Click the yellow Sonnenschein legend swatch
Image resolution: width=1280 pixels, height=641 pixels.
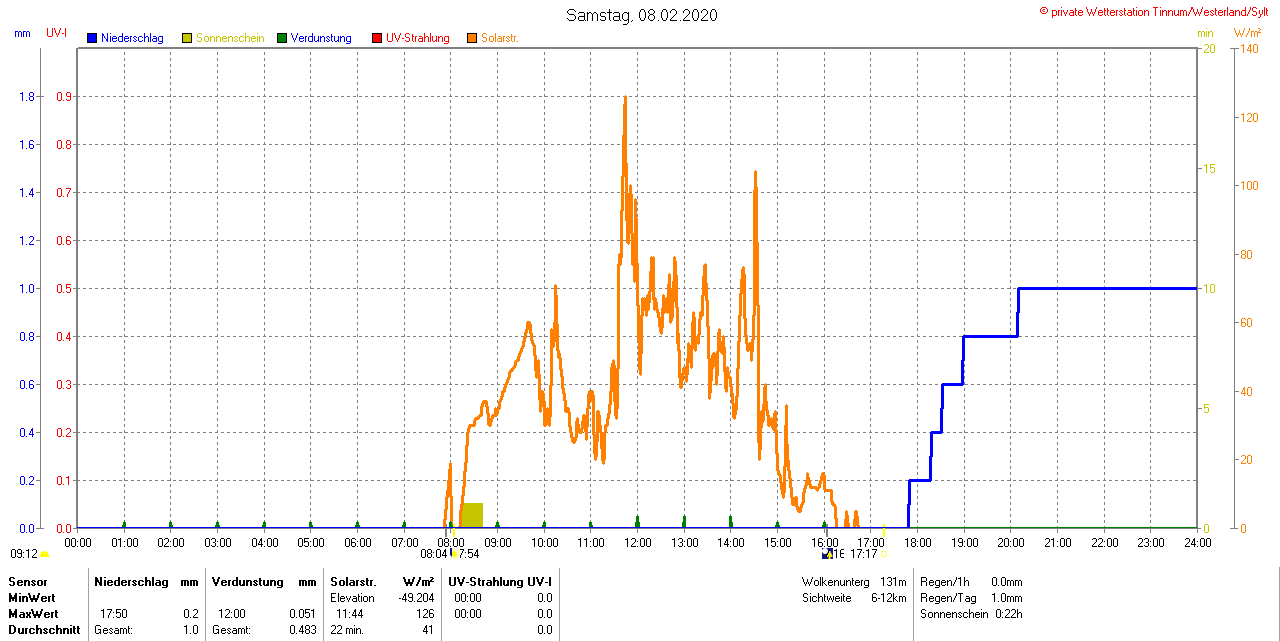click(187, 38)
